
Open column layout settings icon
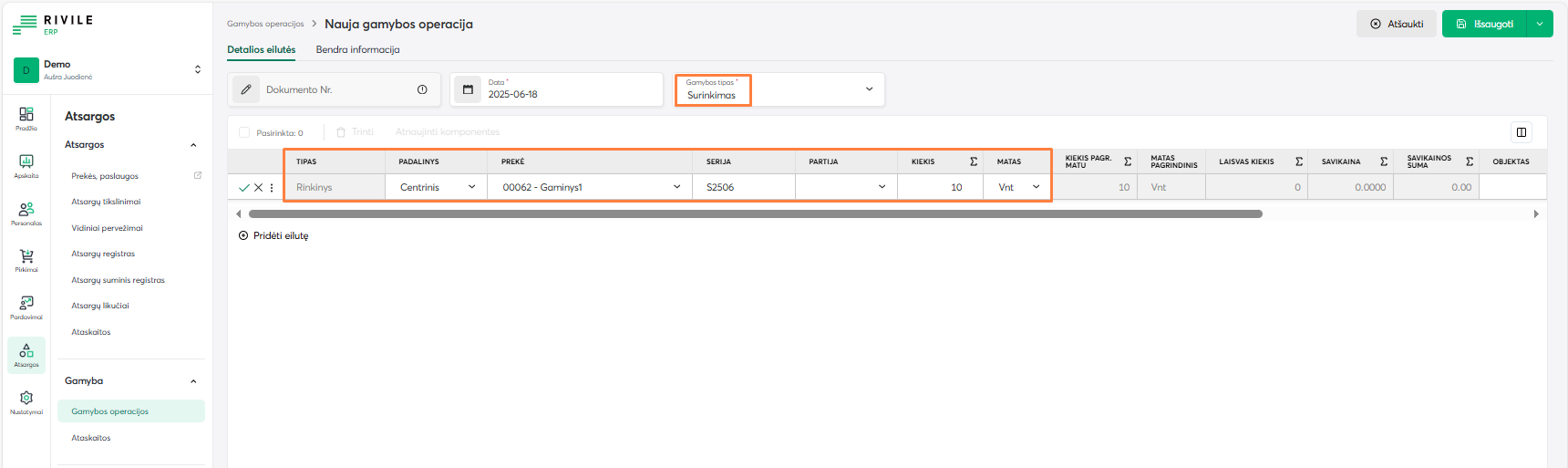pos(1521,132)
